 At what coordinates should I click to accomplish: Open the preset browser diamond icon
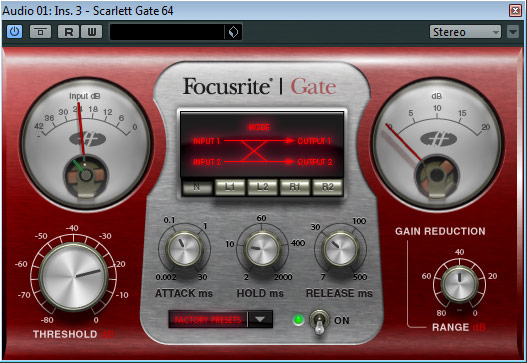233,32
